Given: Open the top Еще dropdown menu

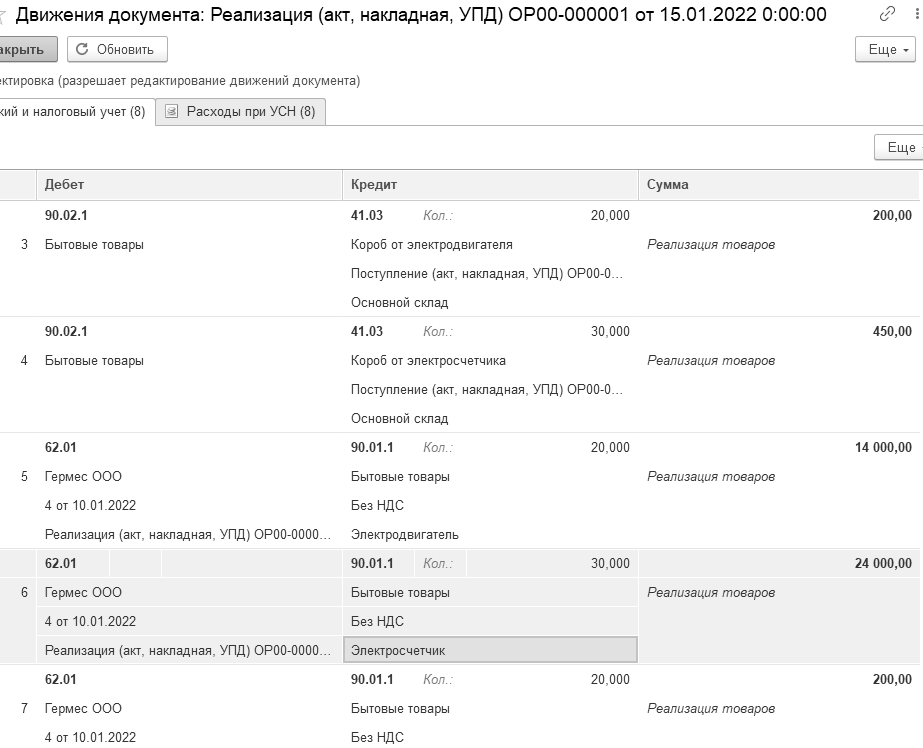Looking at the screenshot, I should click(888, 49).
